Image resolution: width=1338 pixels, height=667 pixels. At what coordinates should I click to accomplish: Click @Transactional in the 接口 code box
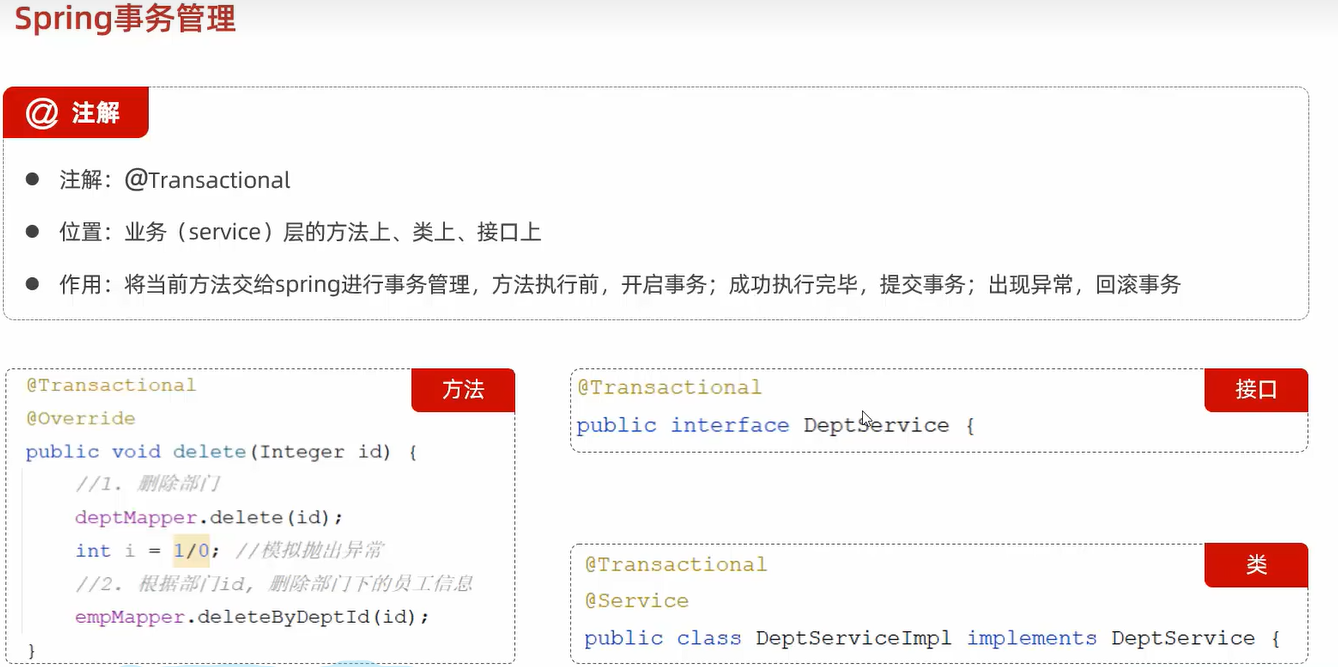click(x=669, y=388)
